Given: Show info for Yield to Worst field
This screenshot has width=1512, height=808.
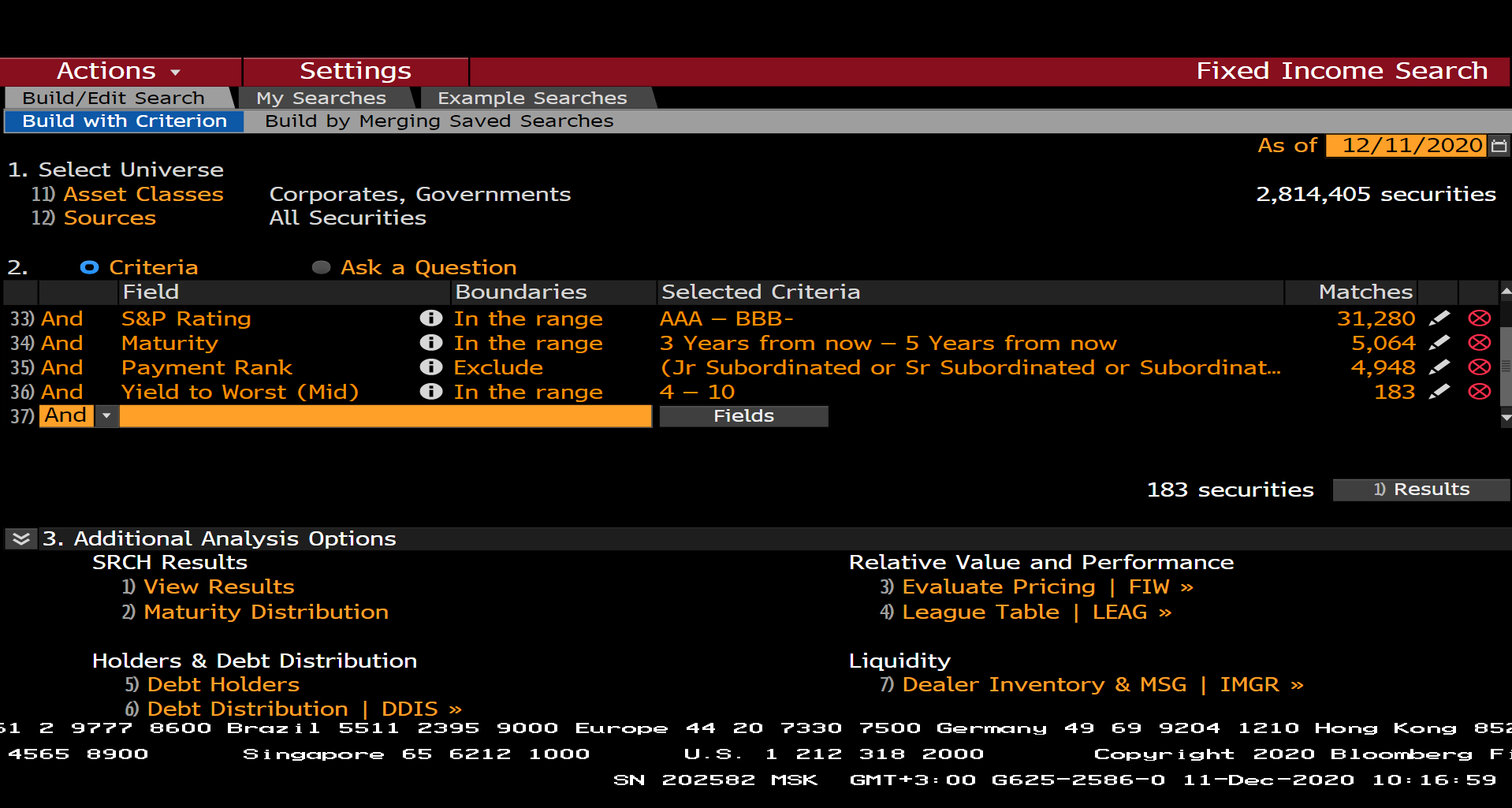Looking at the screenshot, I should click(431, 391).
